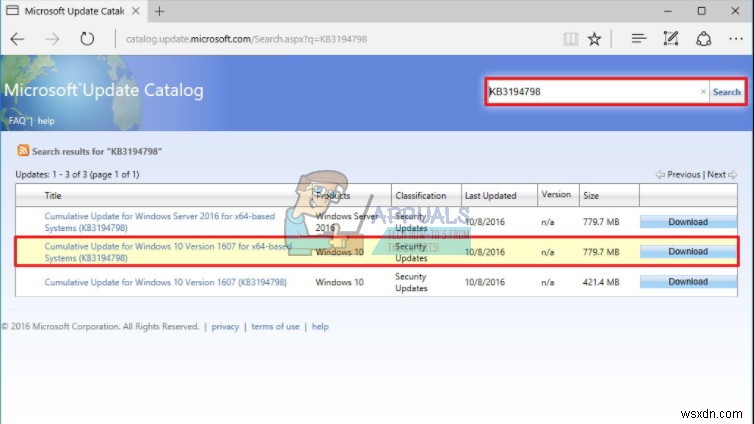Open the help link in the footer
The height and width of the screenshot is (424, 754).
[320, 326]
